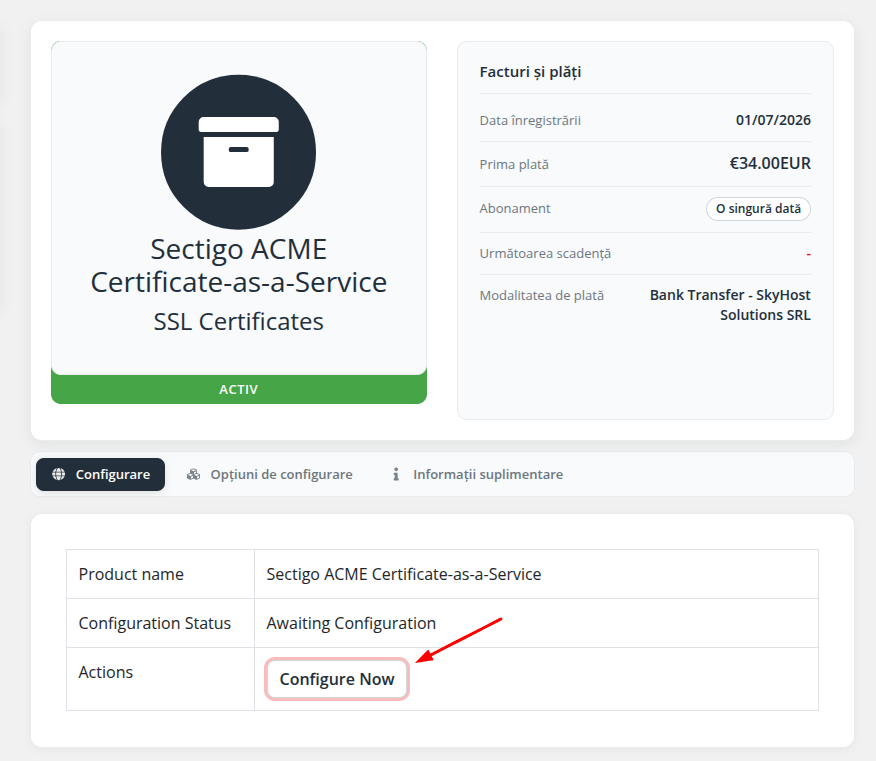Click the 'O singură dată' subscription badge

(x=758, y=208)
